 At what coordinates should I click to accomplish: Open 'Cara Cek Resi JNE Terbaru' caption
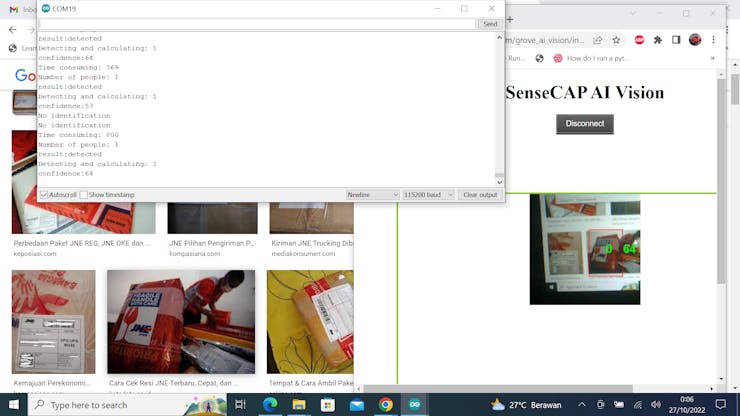(174, 383)
